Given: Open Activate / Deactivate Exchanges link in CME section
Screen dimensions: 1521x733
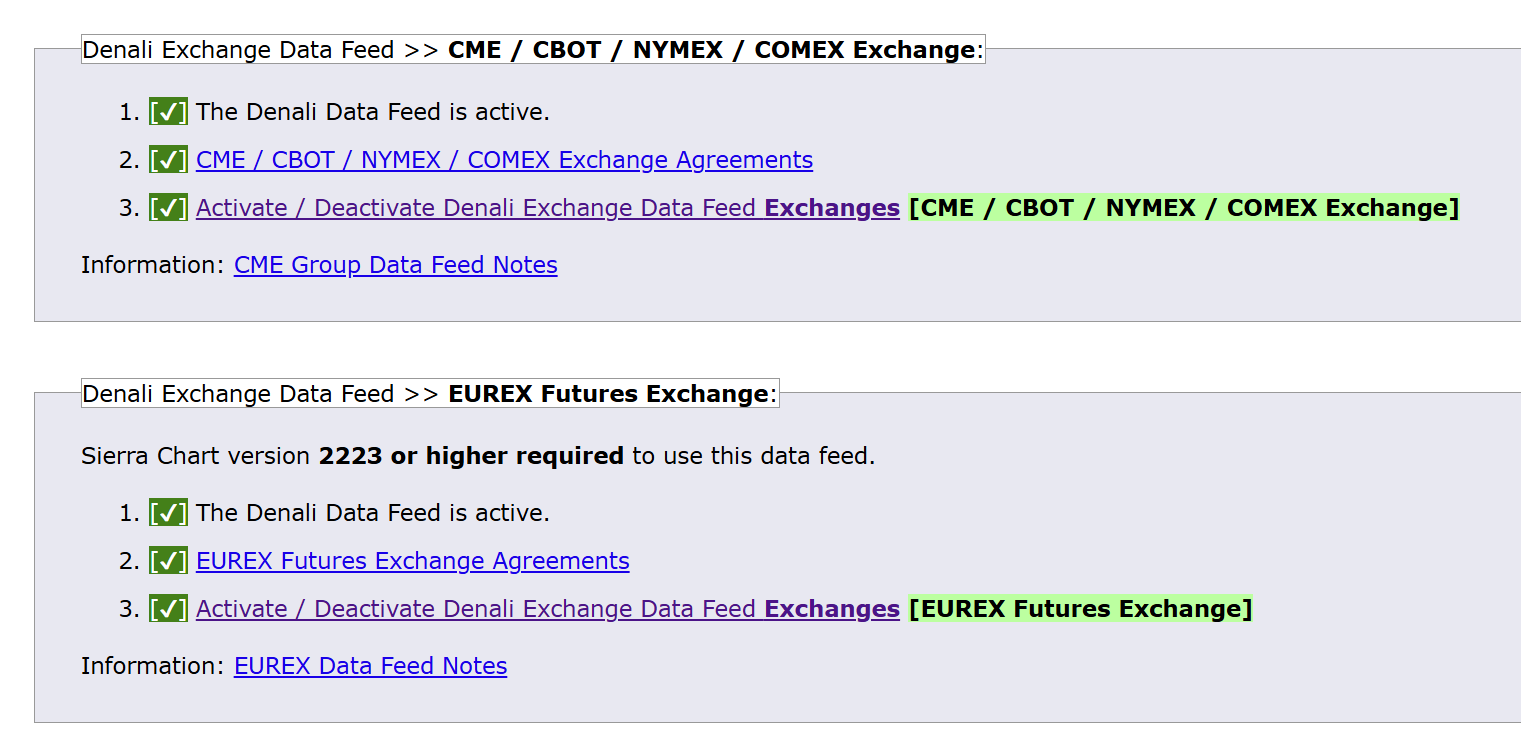Looking at the screenshot, I should pyautogui.click(x=547, y=208).
